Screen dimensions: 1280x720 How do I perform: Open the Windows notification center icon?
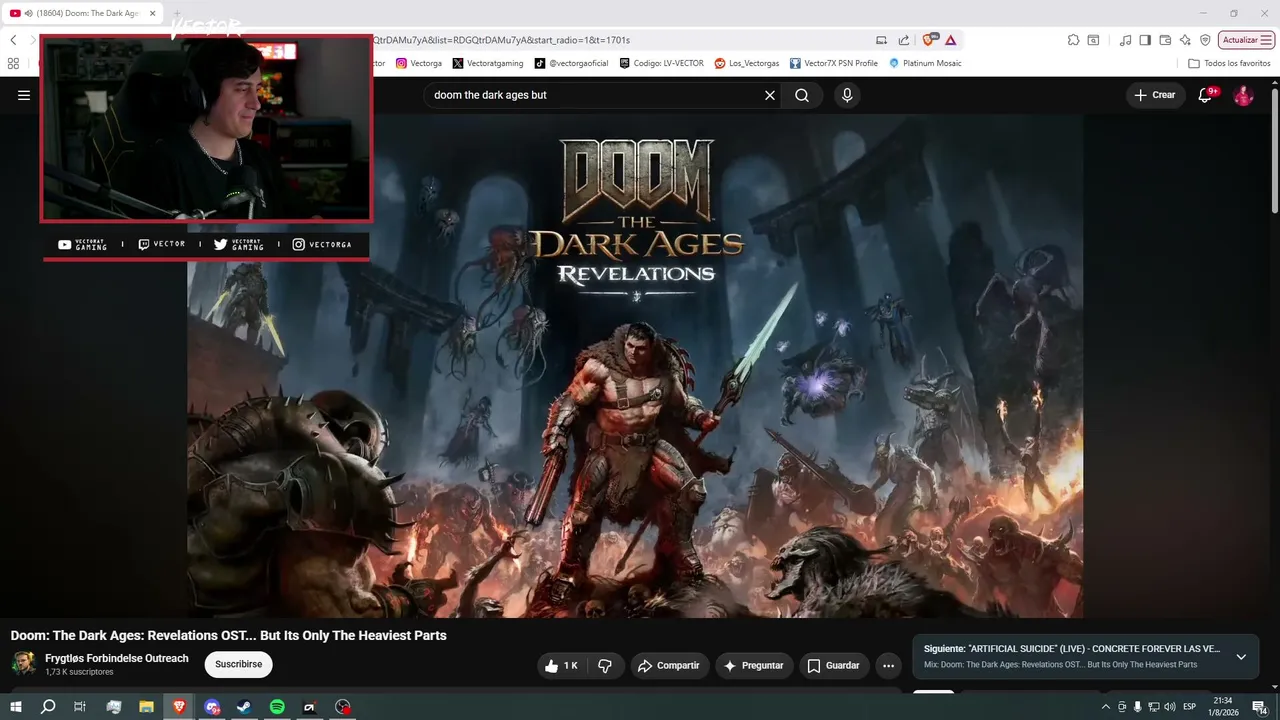tap(1260, 707)
